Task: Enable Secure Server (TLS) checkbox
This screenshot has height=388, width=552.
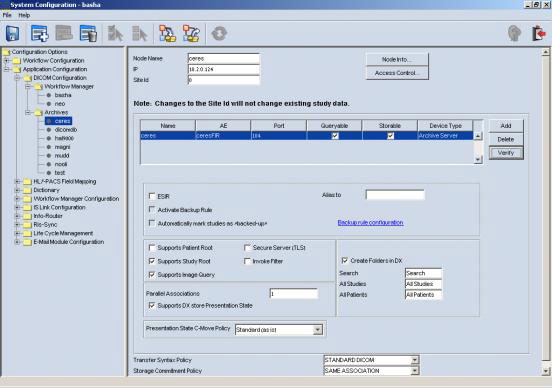Action: pyautogui.click(x=247, y=248)
